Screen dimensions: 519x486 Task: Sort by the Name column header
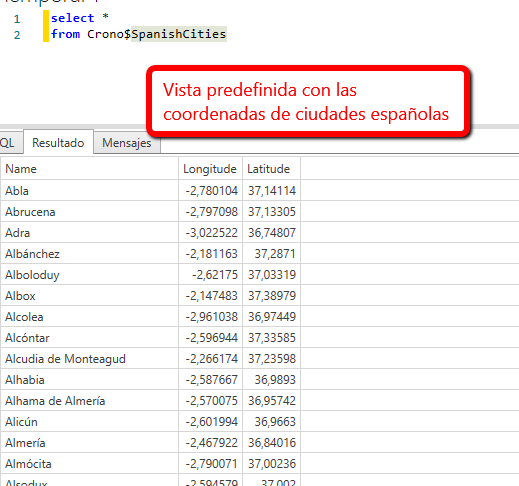pyautogui.click(x=89, y=169)
